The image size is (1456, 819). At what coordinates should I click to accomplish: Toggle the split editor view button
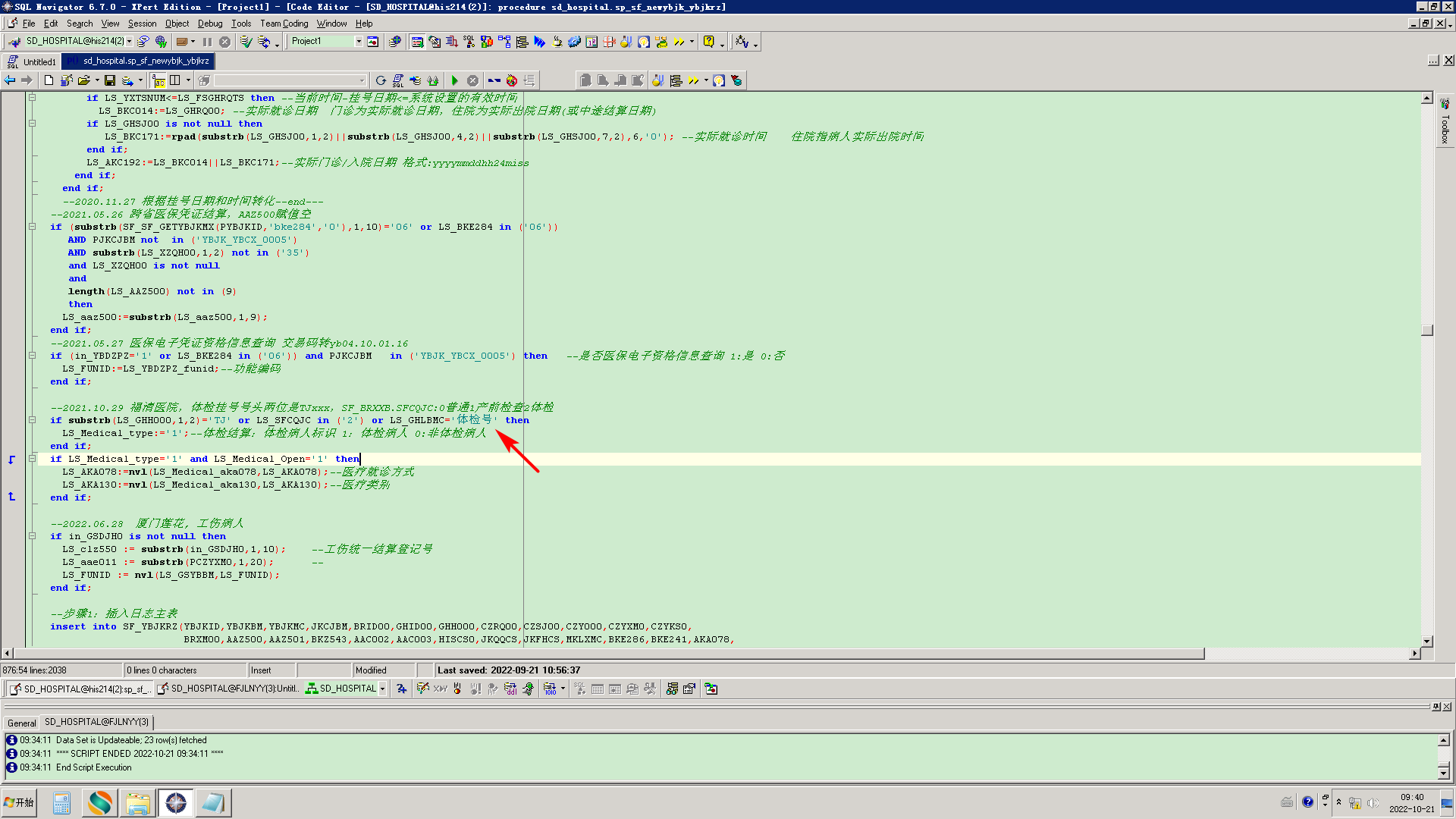(x=175, y=80)
